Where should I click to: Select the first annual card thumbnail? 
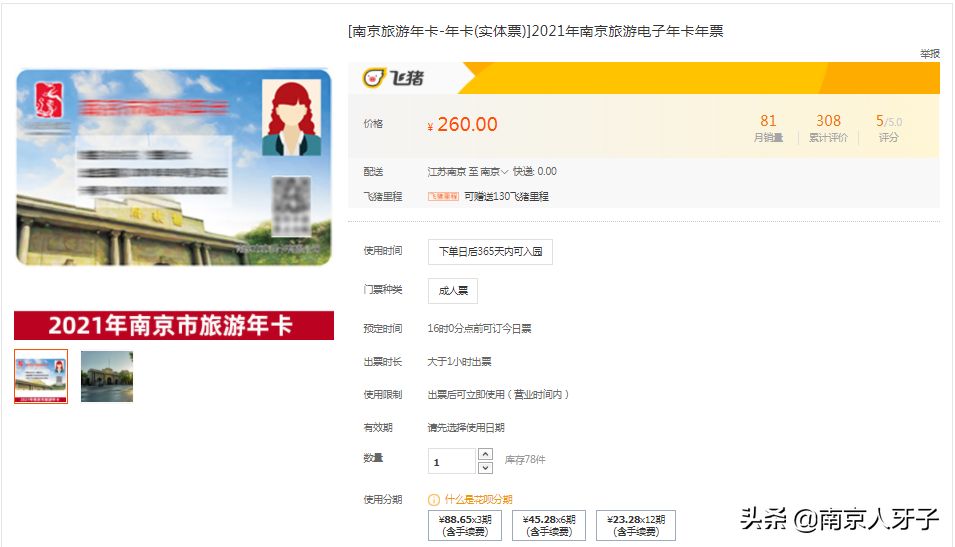(41, 376)
